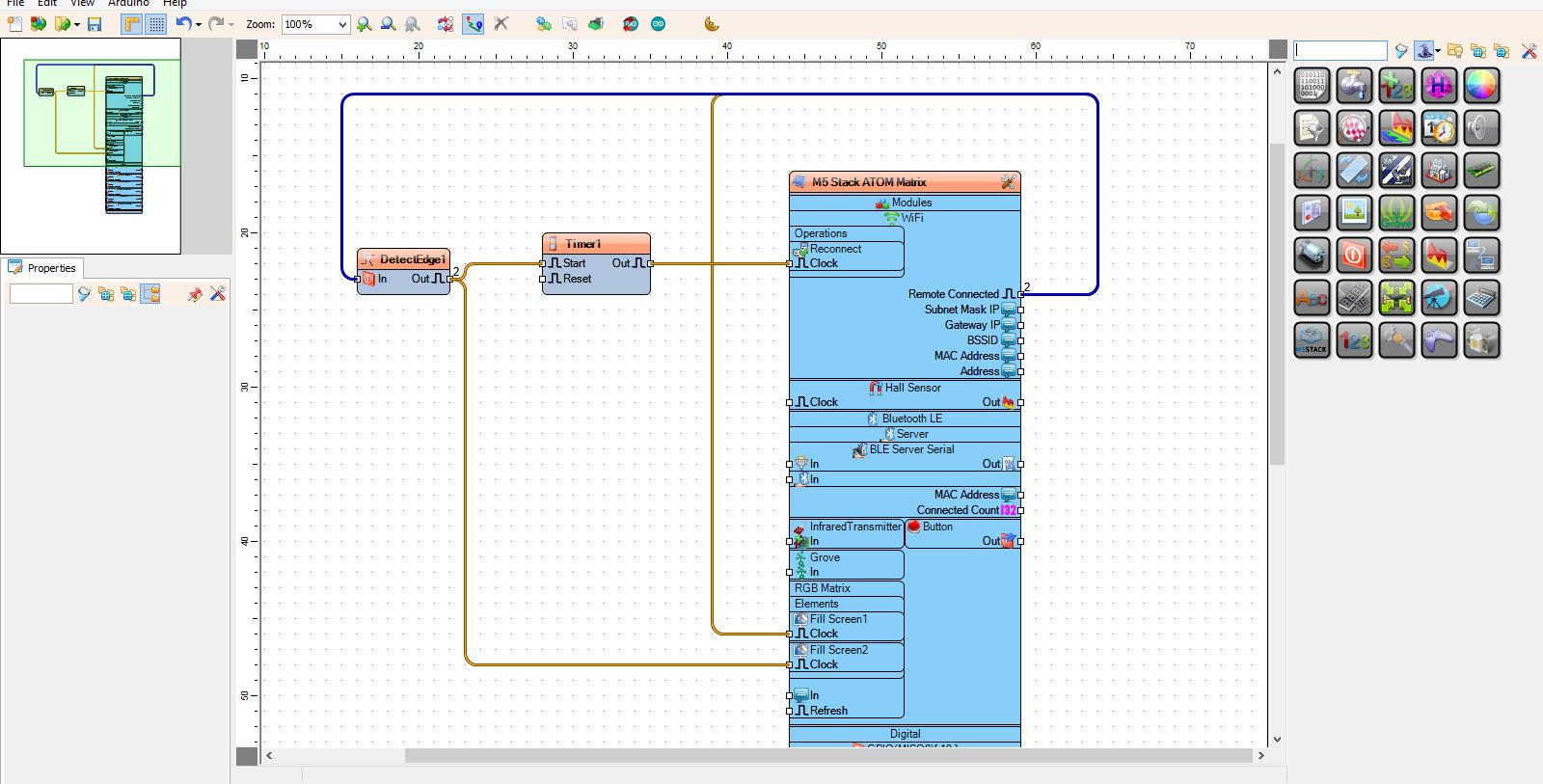Open the Help menu
1543x784 pixels.
pyautogui.click(x=175, y=4)
